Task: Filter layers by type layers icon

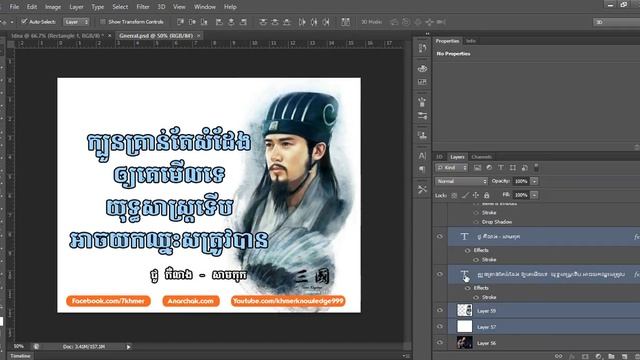Action: tap(501, 168)
